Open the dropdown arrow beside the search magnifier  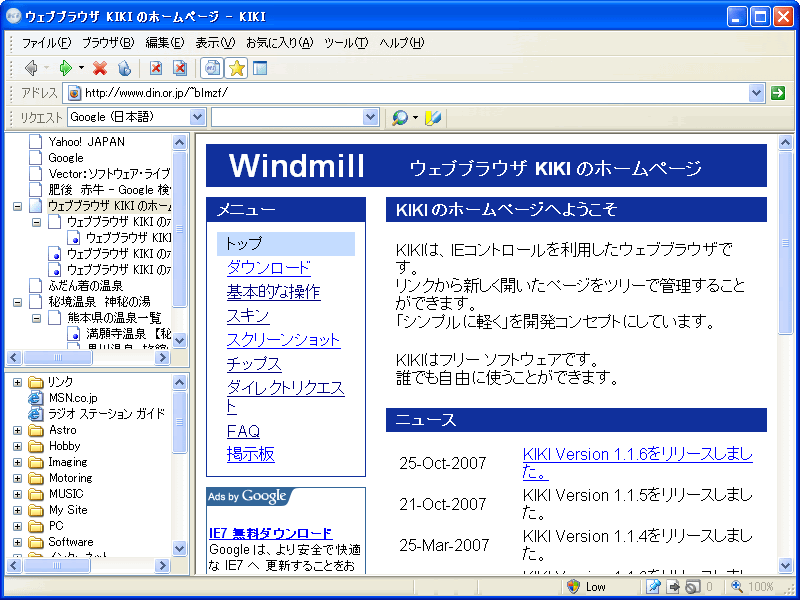415,118
